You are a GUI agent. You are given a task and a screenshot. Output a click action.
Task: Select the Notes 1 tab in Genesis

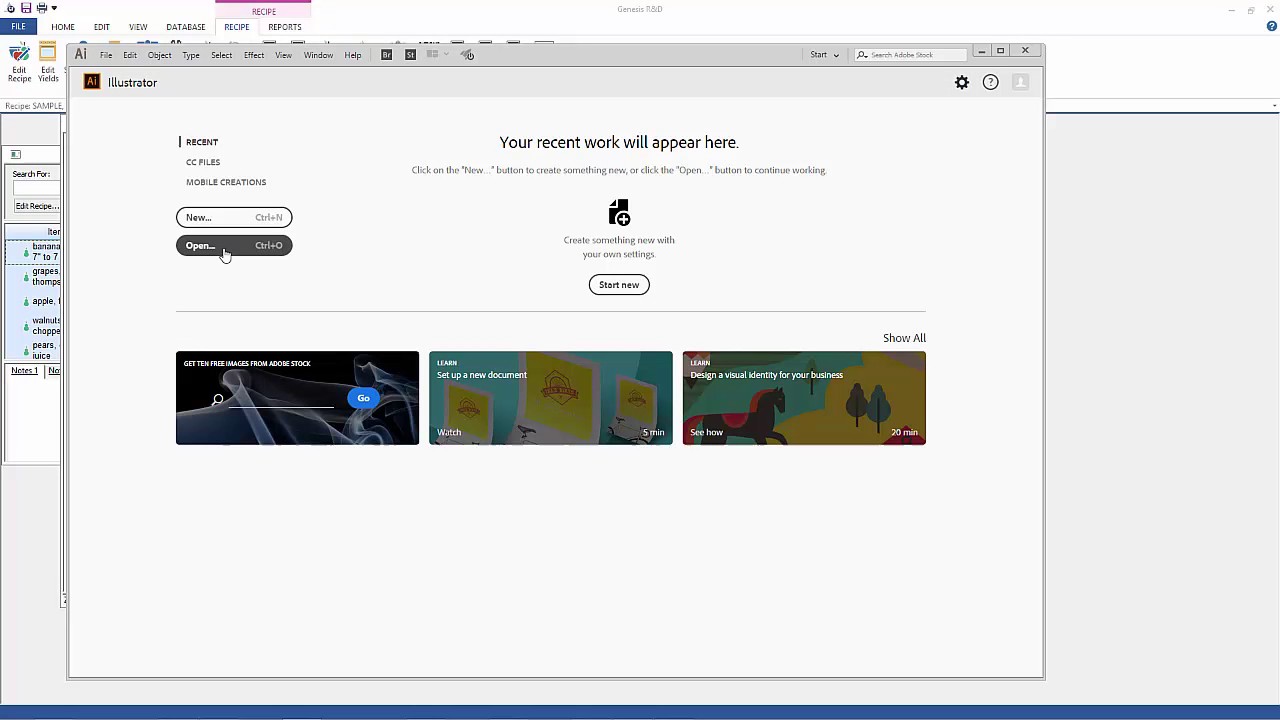pyautogui.click(x=24, y=371)
